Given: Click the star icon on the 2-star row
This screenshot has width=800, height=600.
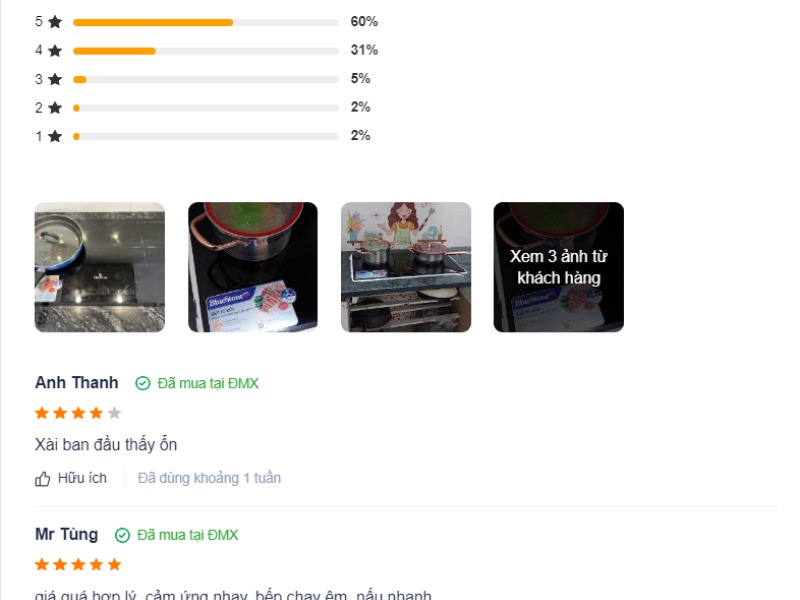Looking at the screenshot, I should (55, 107).
